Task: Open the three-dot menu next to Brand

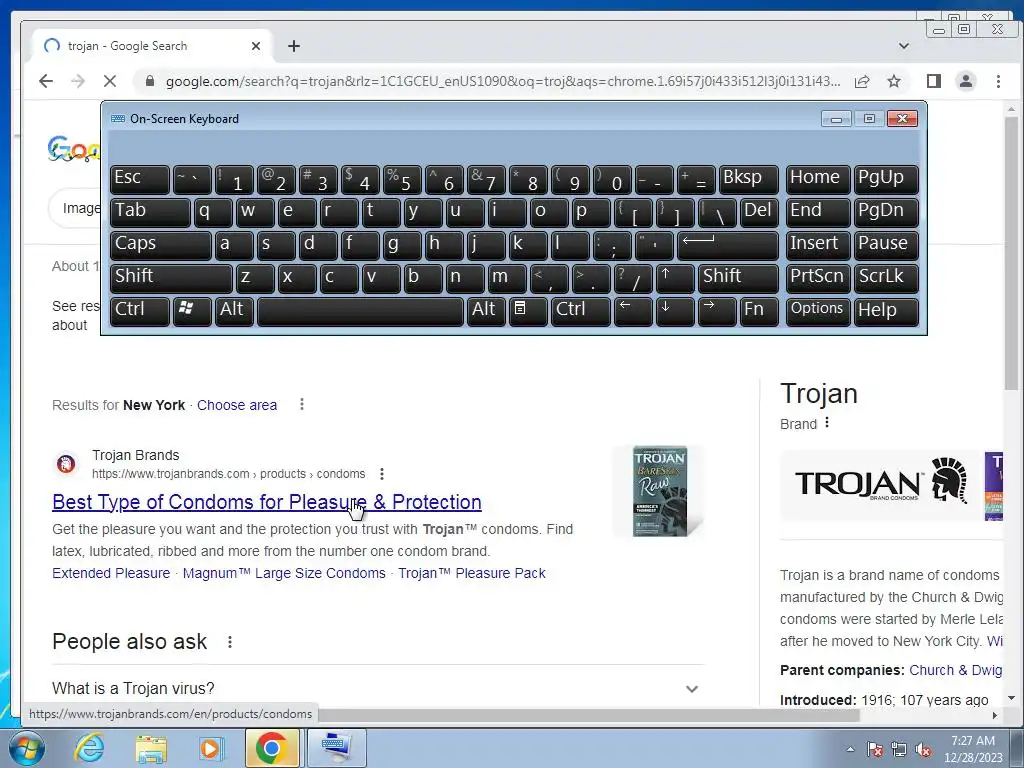Action: pyautogui.click(x=827, y=423)
